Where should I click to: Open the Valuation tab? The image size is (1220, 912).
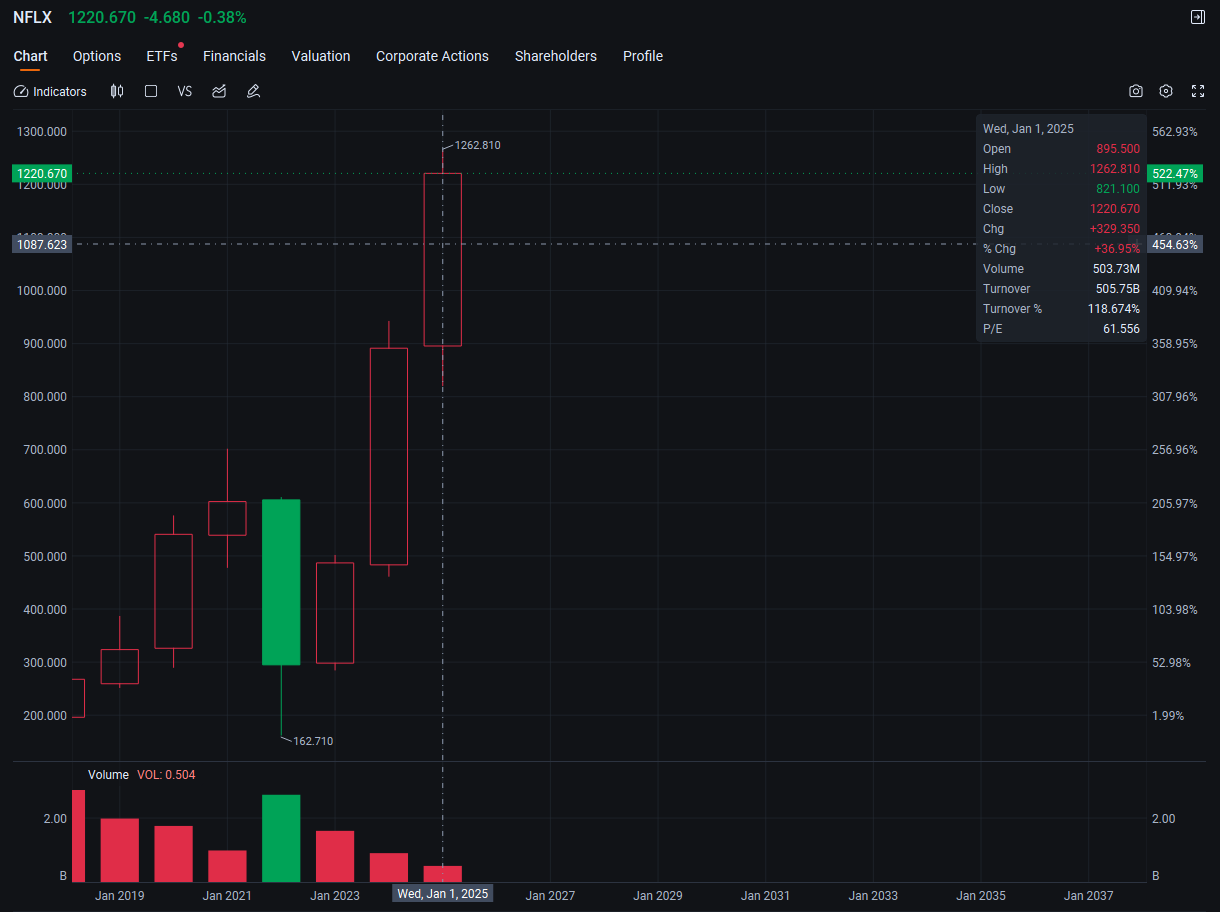321,56
